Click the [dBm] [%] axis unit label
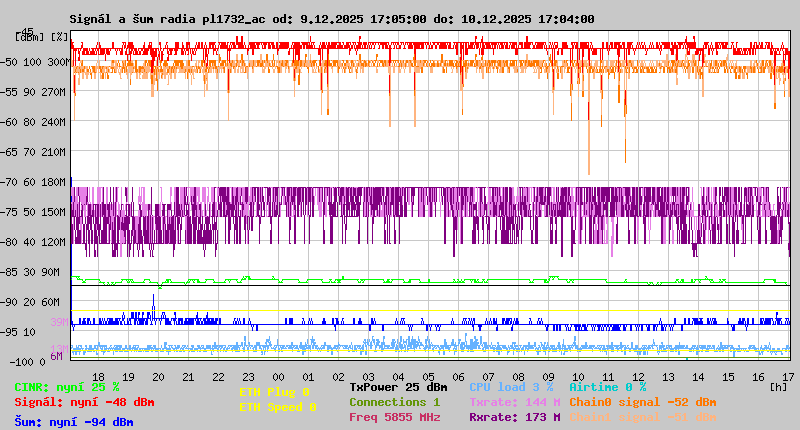The width and height of the screenshot is (800, 430). point(42,36)
